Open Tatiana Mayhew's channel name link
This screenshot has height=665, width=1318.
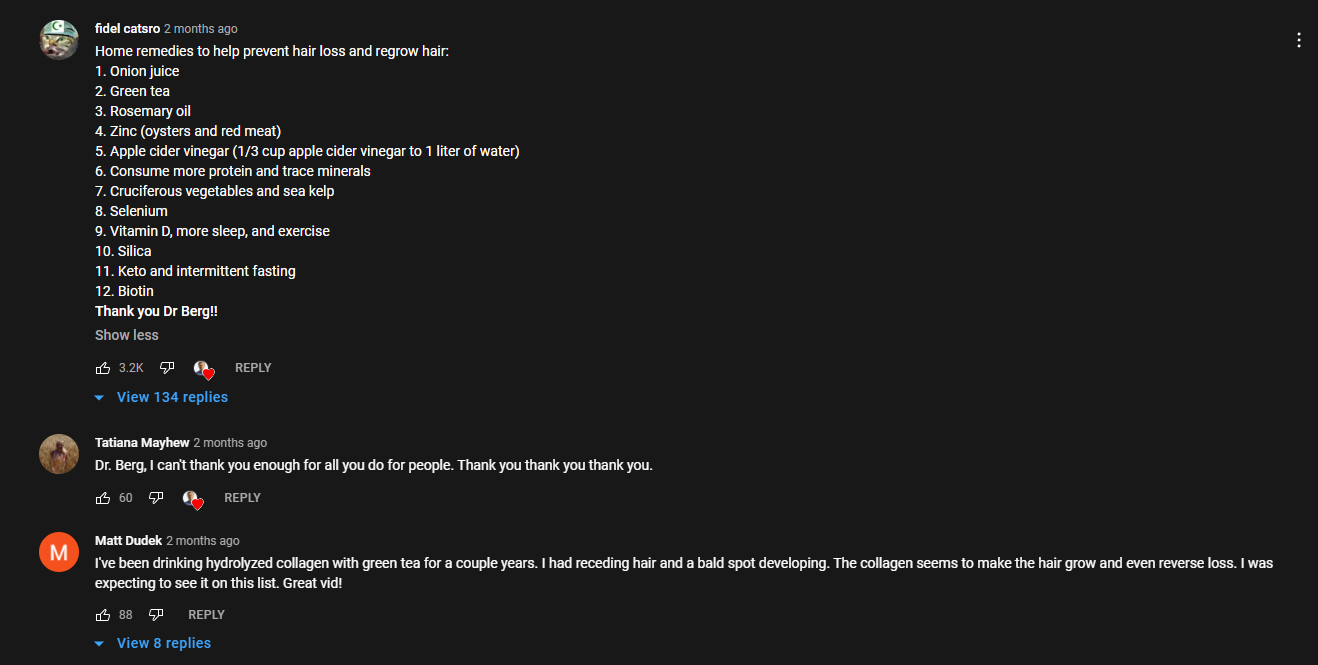(142, 443)
